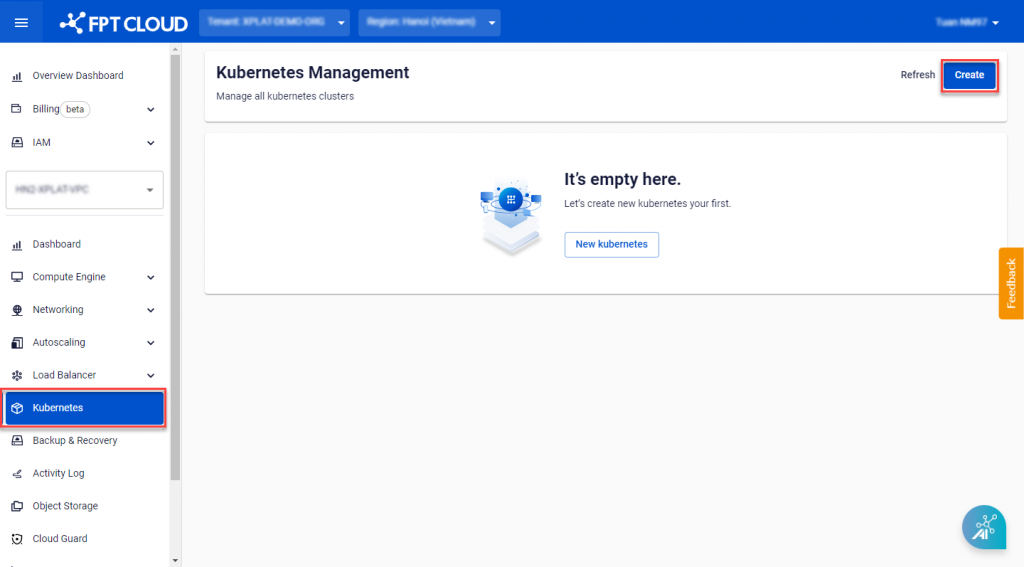Expand the Billing section chevron
The image size is (1024, 567).
click(x=151, y=109)
